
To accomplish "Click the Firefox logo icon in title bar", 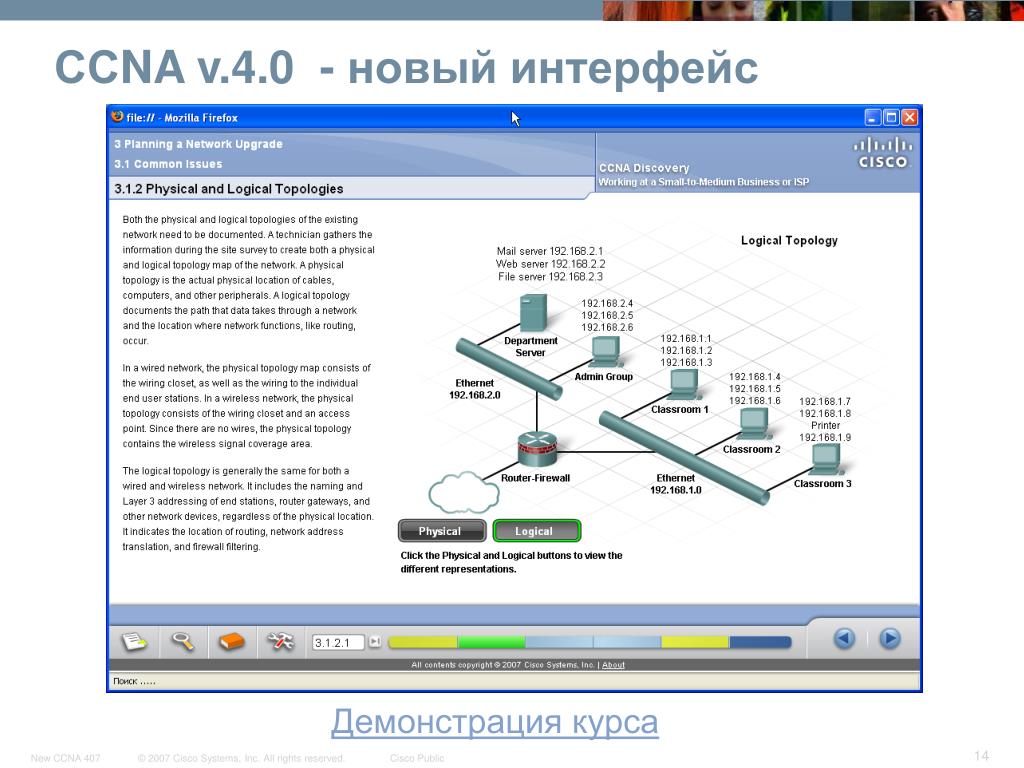I will coord(118,117).
